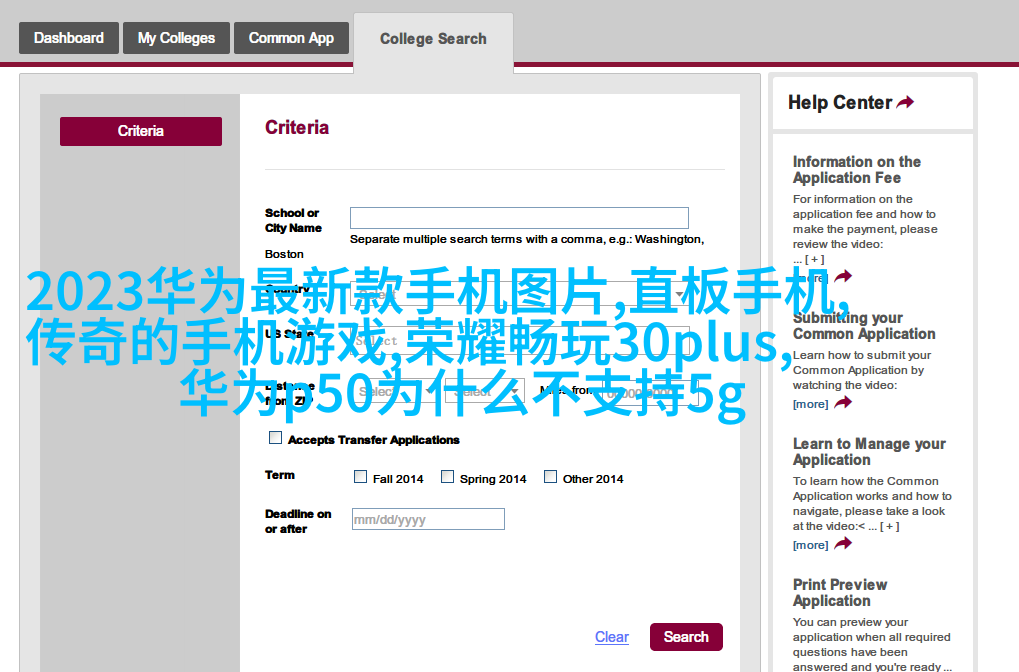
Task: Open the US State select dropdown
Action: (519, 340)
